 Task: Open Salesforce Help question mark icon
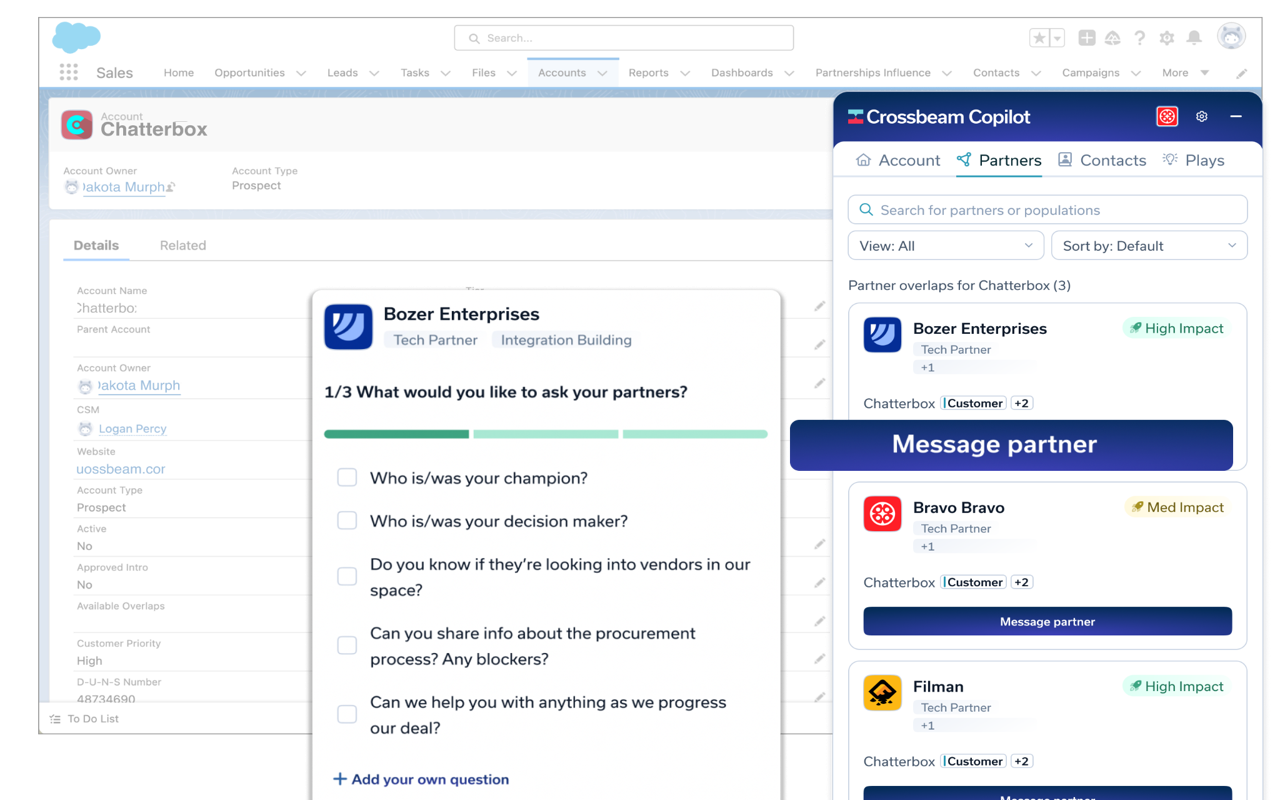(x=1139, y=37)
